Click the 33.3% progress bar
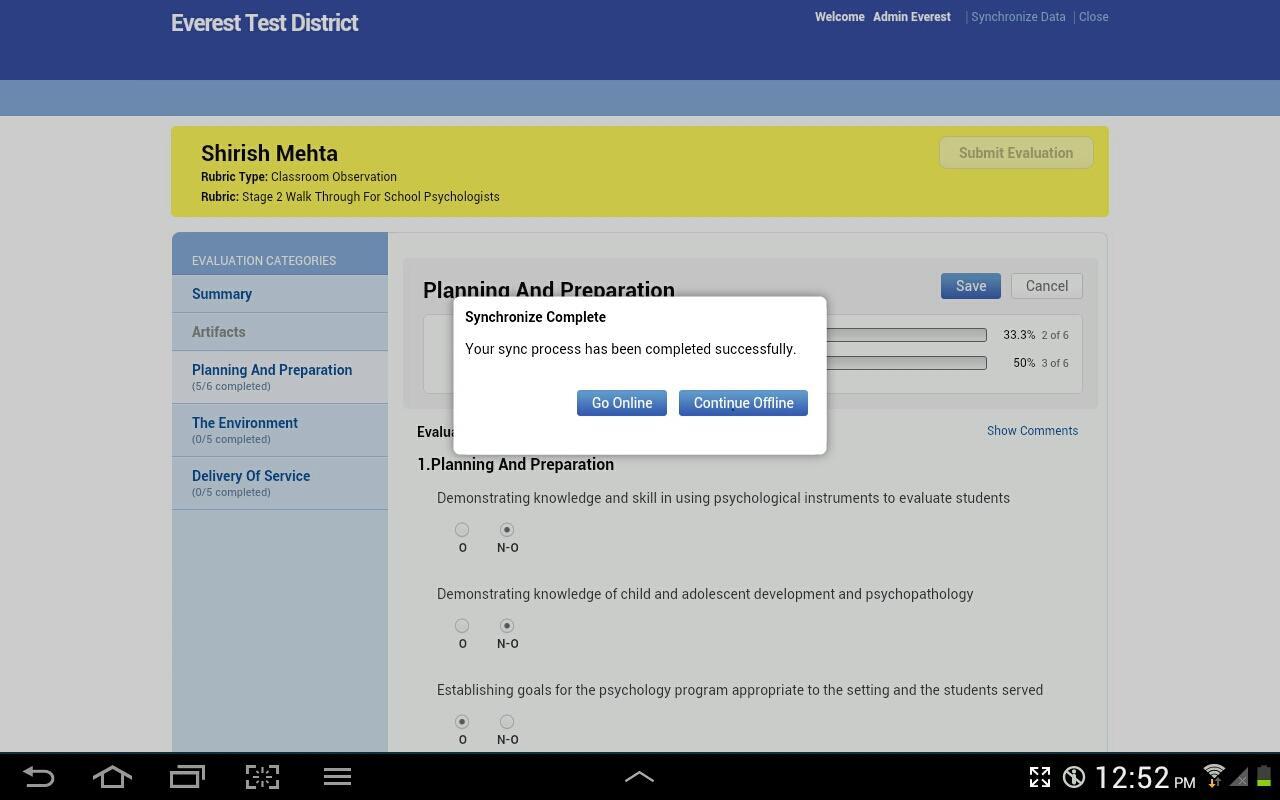The height and width of the screenshot is (800, 1280). 905,335
